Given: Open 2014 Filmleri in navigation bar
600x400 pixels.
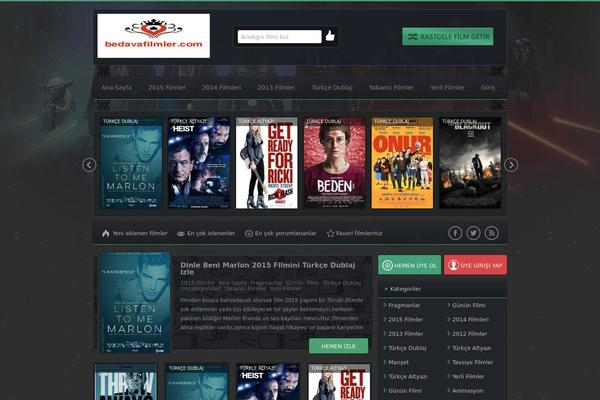Looking at the screenshot, I should pyautogui.click(x=222, y=88).
